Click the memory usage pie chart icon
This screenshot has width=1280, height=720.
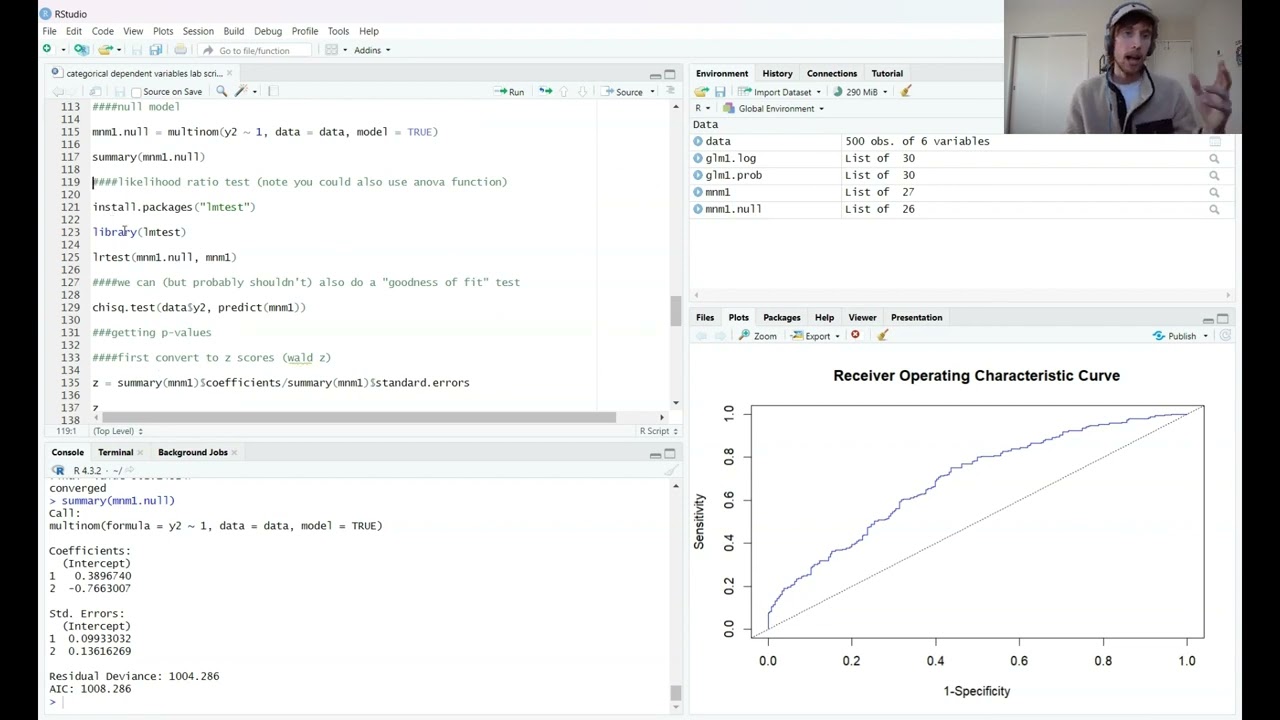coord(838,91)
